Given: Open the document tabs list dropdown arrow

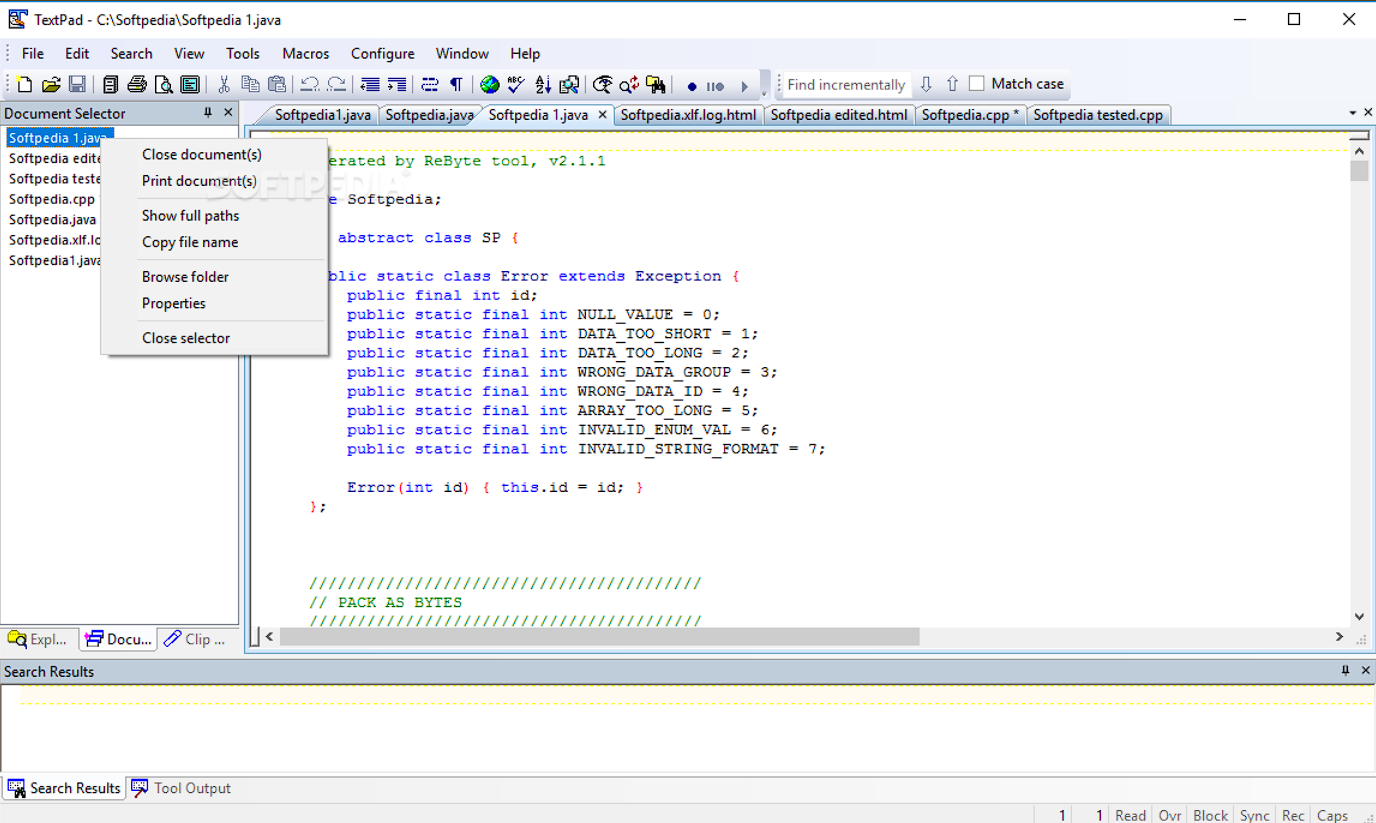Looking at the screenshot, I should pos(1352,113).
